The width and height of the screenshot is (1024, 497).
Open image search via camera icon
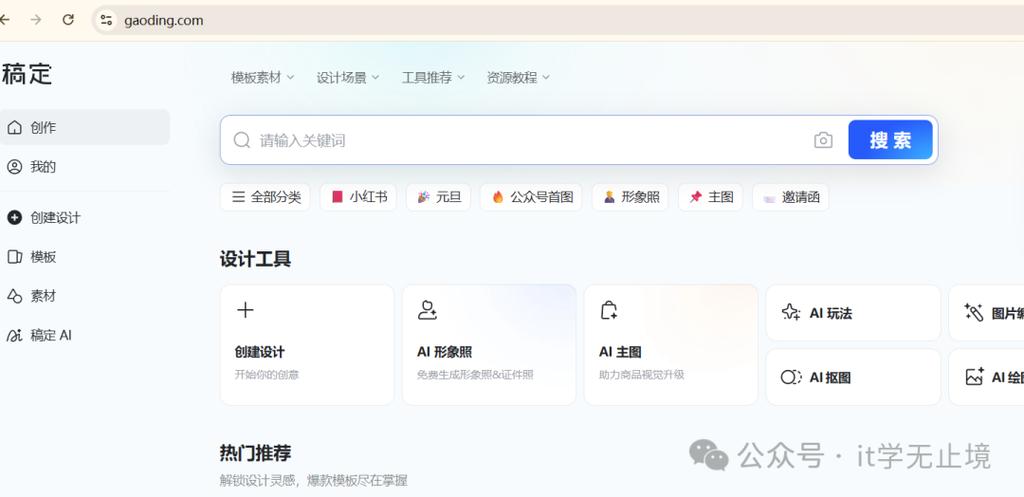[x=823, y=140]
